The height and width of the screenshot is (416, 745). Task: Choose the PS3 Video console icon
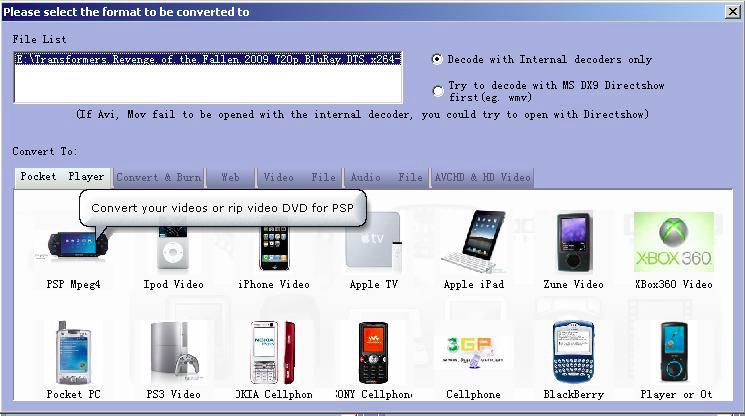pyautogui.click(x=174, y=352)
